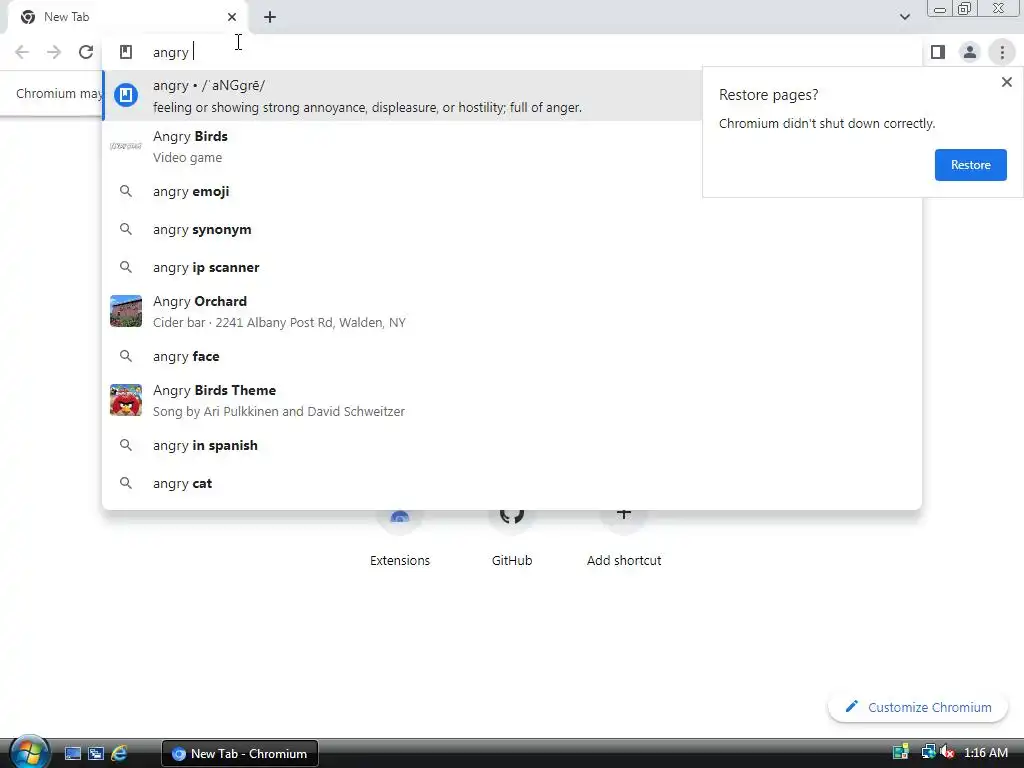Click the search icon beside angry emoji
The width and height of the screenshot is (1024, 768).
point(126,191)
